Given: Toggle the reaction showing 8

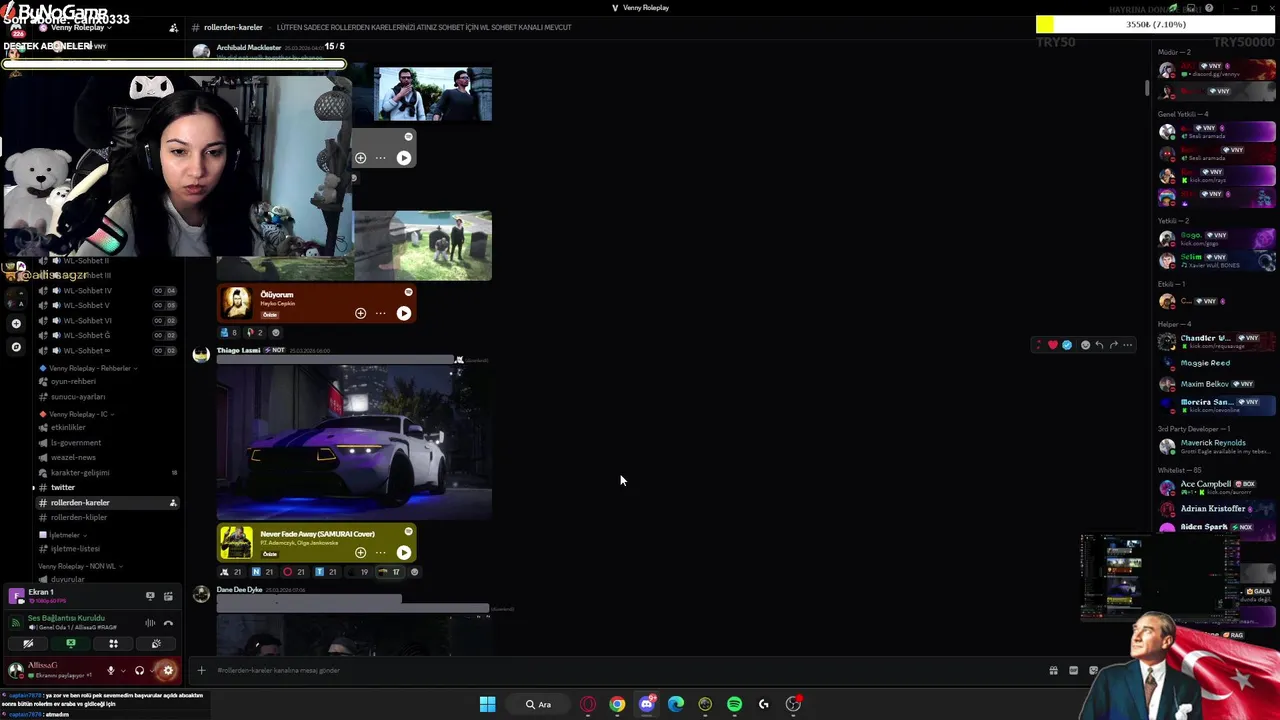Looking at the screenshot, I should (229, 332).
